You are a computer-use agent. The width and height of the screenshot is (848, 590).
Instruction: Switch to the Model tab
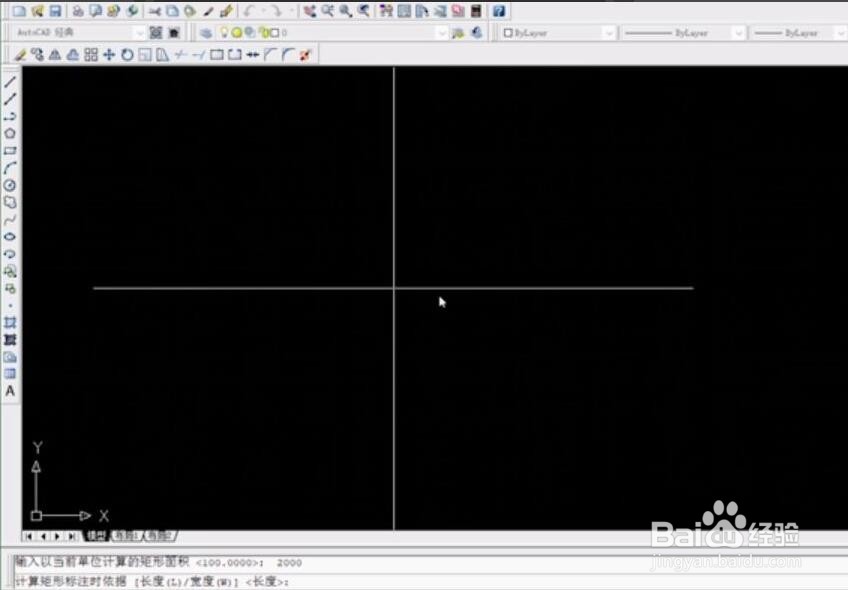(x=97, y=536)
